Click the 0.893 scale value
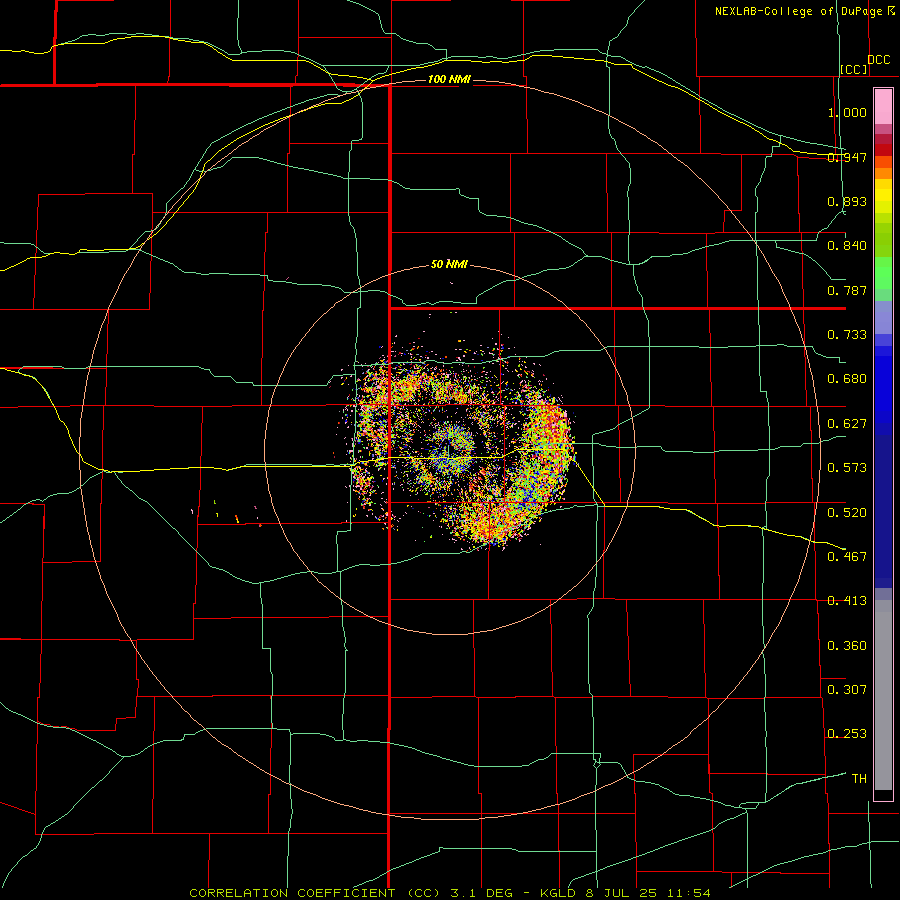This screenshot has width=900, height=900. click(x=847, y=201)
